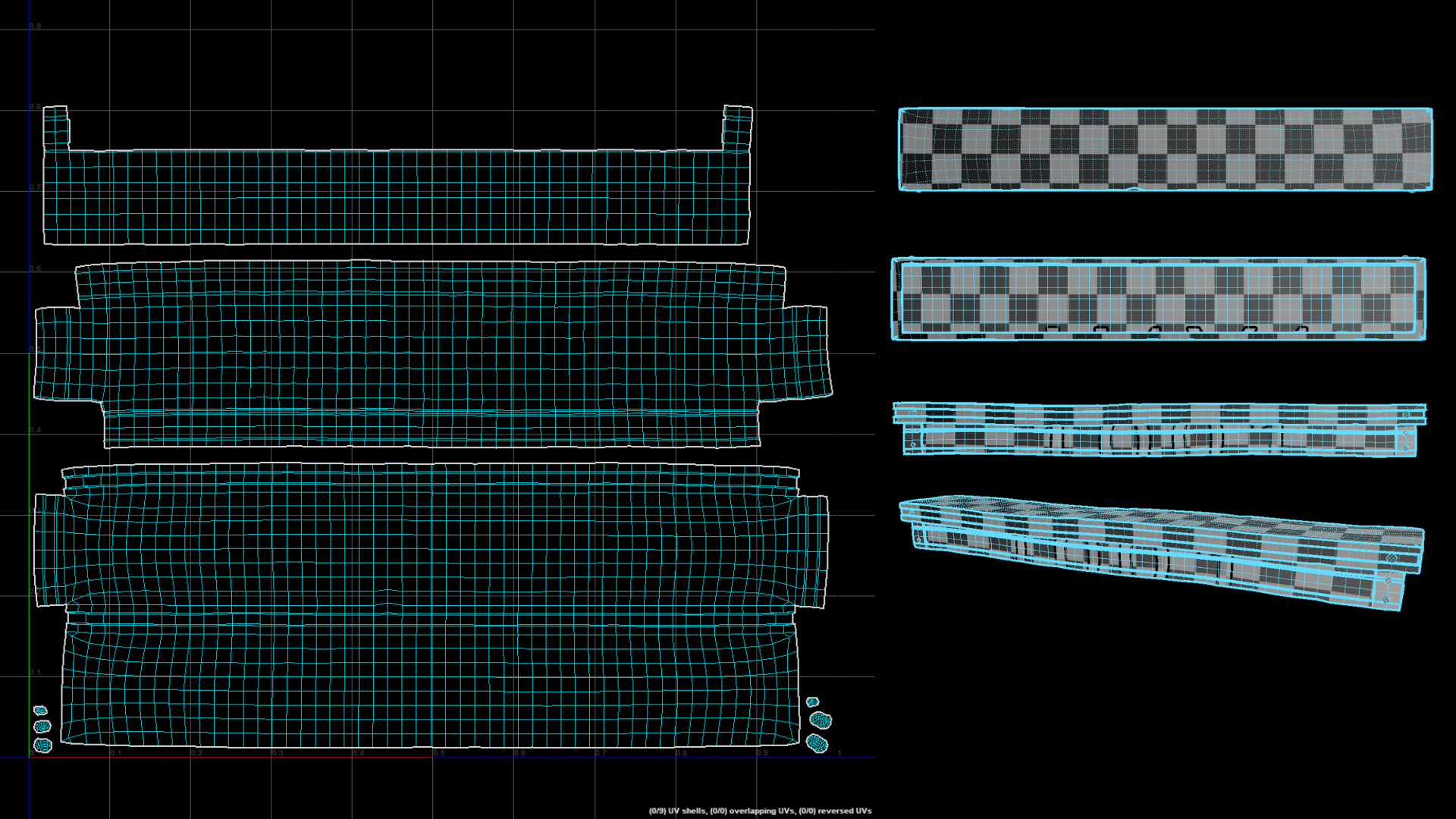
Task: Select the second checkered preview with inner border
Action: 1159,299
